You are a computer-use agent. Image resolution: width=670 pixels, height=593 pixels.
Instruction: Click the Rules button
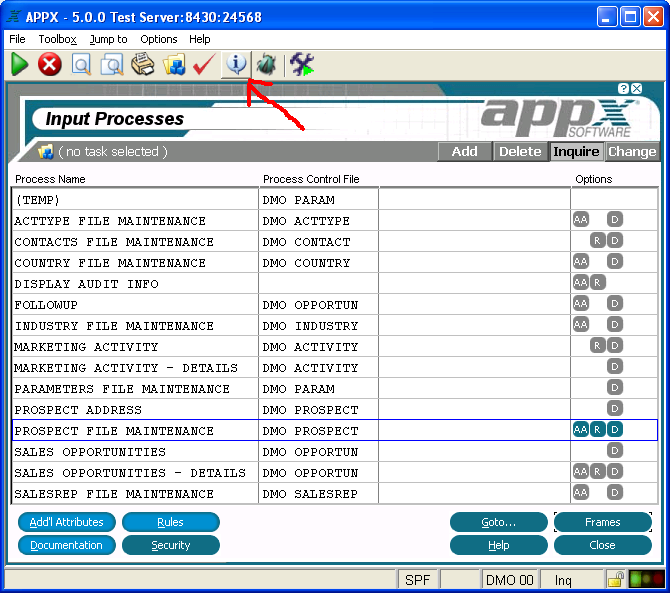click(x=170, y=522)
